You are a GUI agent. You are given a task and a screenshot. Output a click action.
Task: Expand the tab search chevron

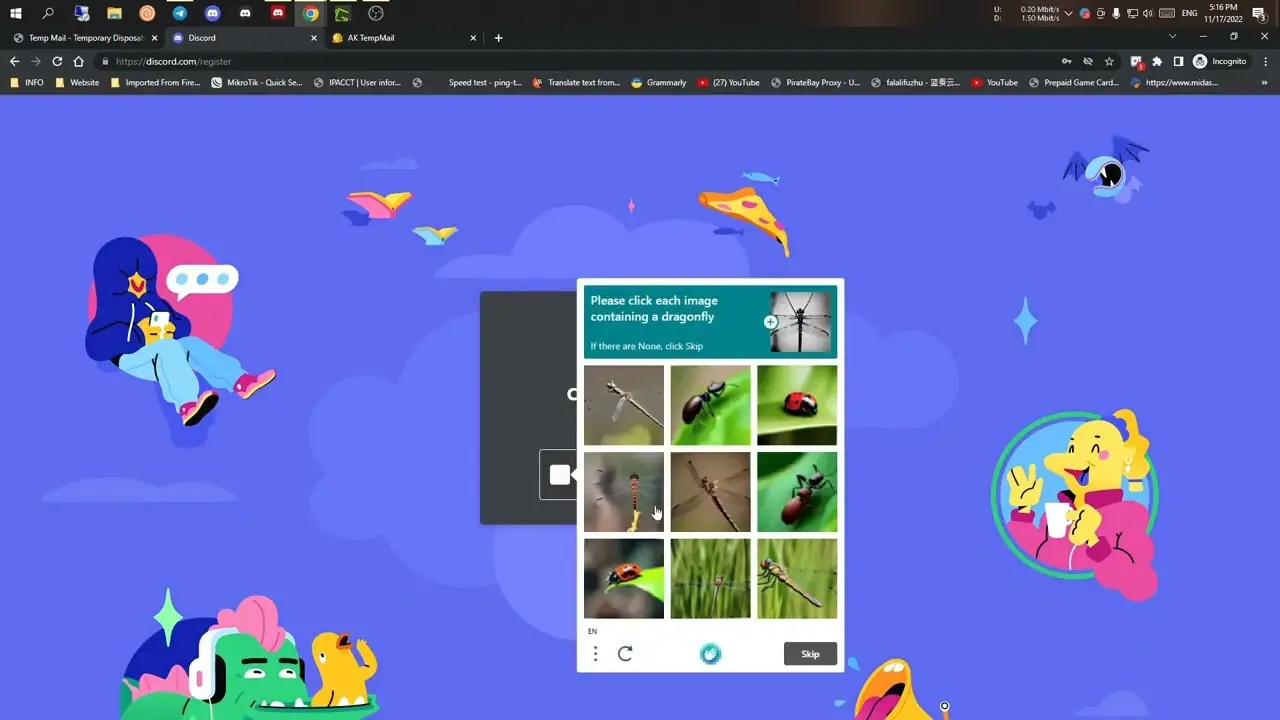click(x=1172, y=37)
